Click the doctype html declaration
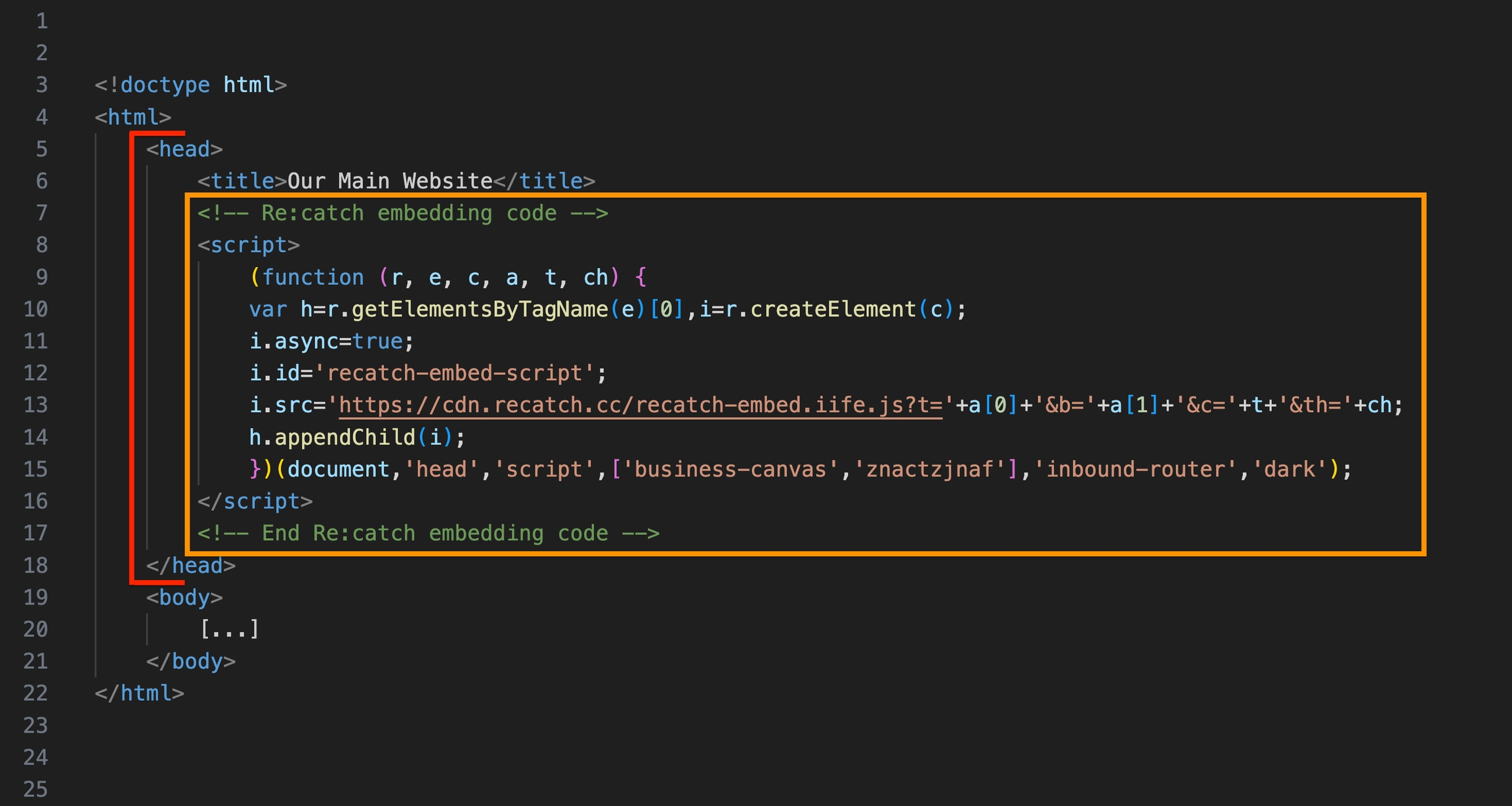 click(190, 85)
